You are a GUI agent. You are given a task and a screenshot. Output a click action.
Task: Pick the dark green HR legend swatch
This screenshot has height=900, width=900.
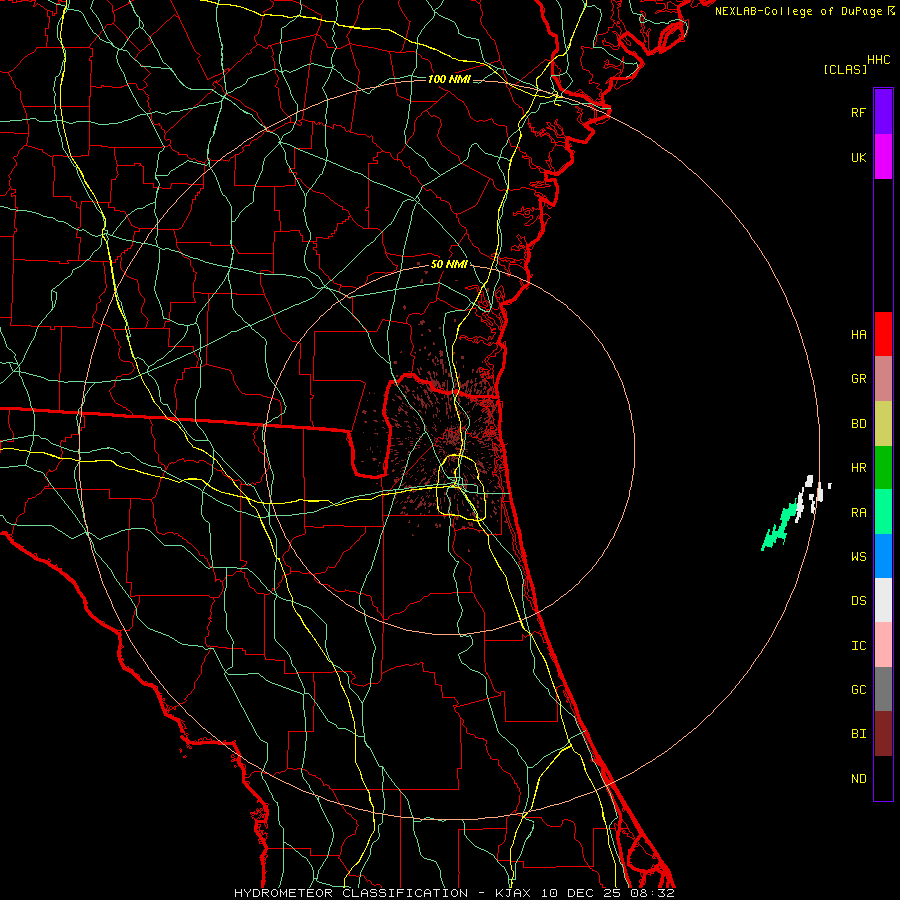[x=883, y=468]
